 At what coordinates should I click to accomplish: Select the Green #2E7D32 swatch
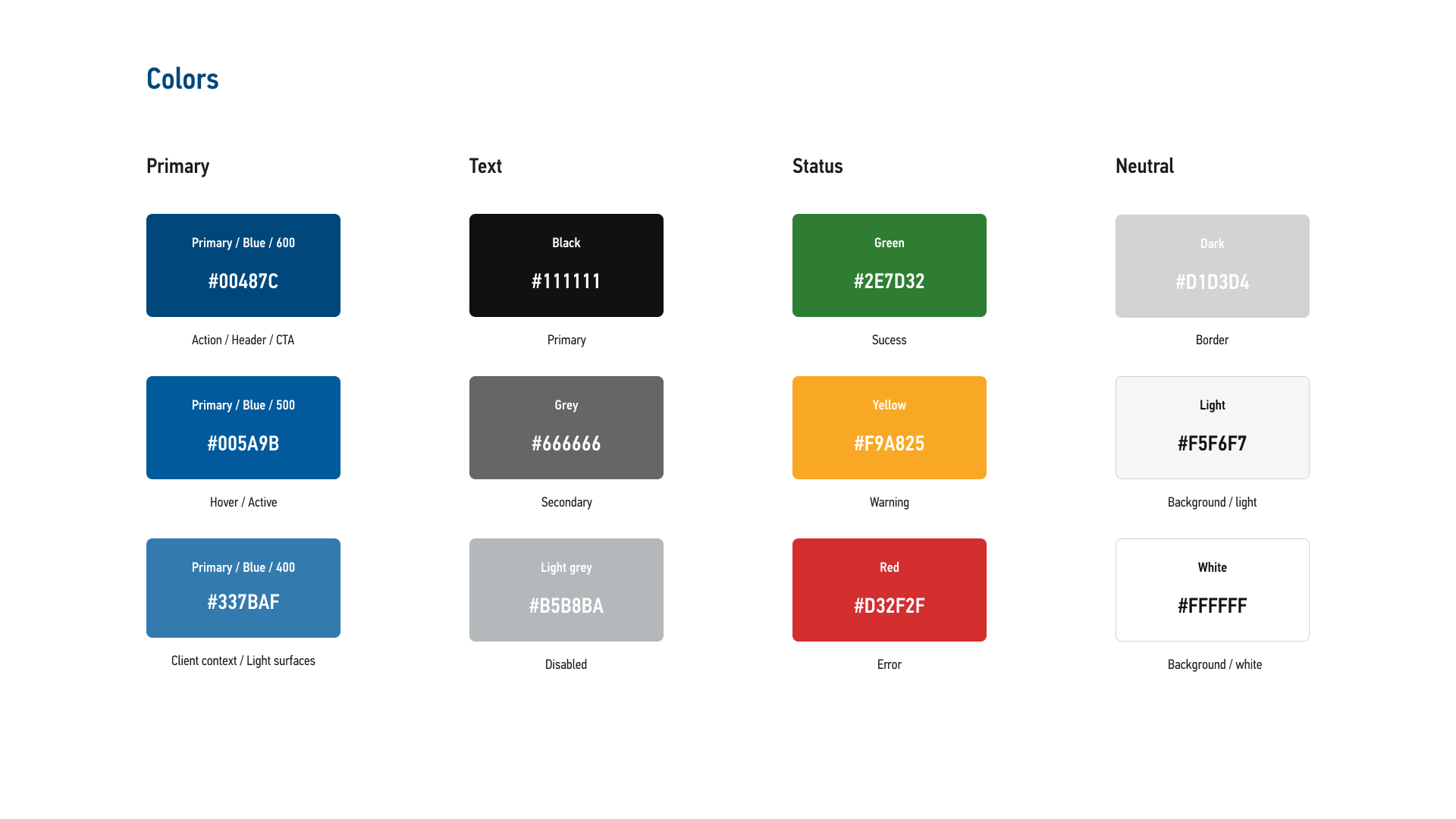pos(889,265)
